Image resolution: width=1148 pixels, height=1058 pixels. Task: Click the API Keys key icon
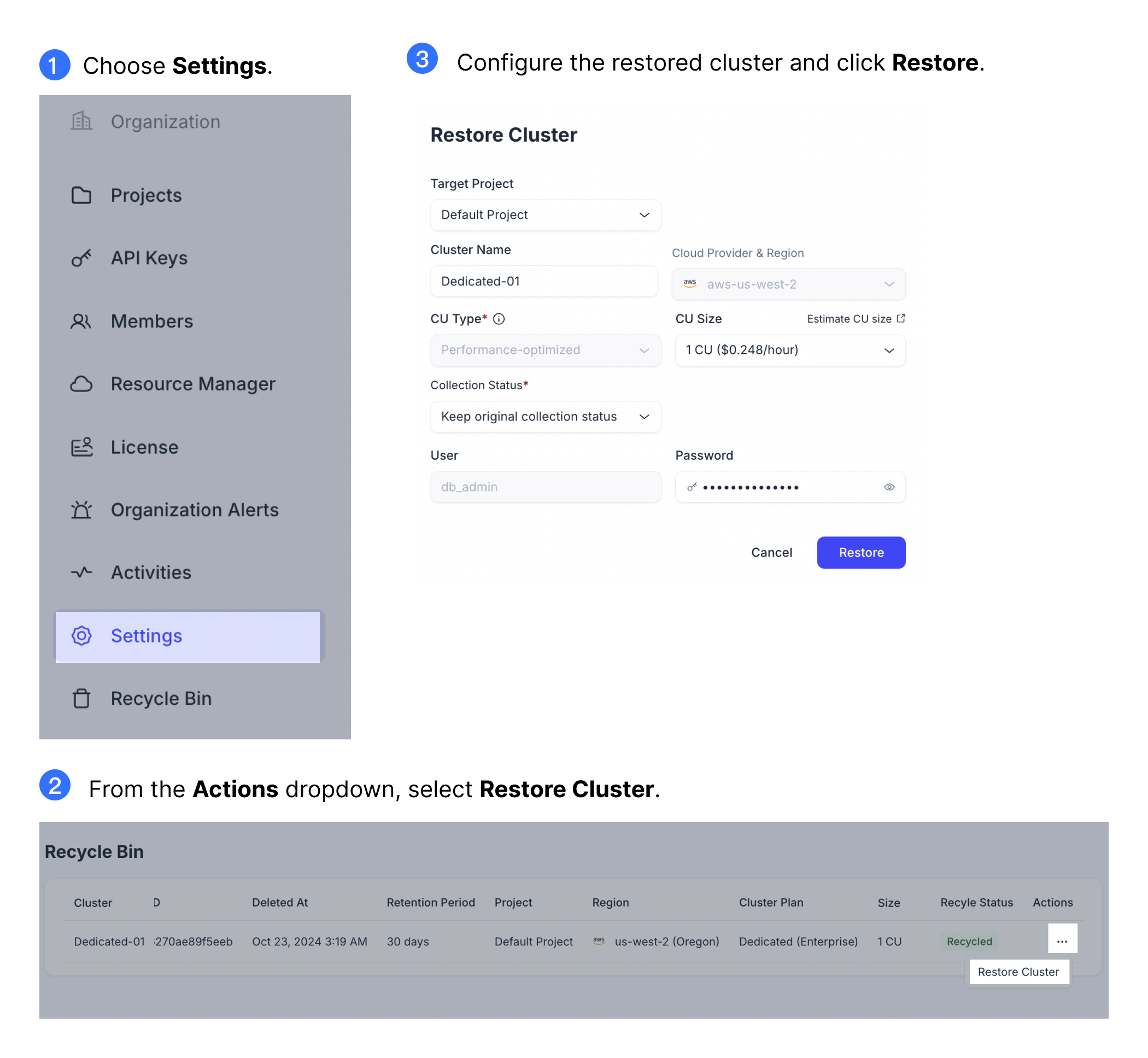[x=81, y=259]
